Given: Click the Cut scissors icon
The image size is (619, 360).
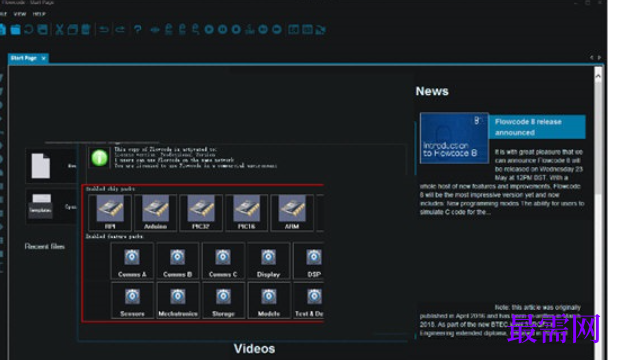Looking at the screenshot, I should 59,30.
